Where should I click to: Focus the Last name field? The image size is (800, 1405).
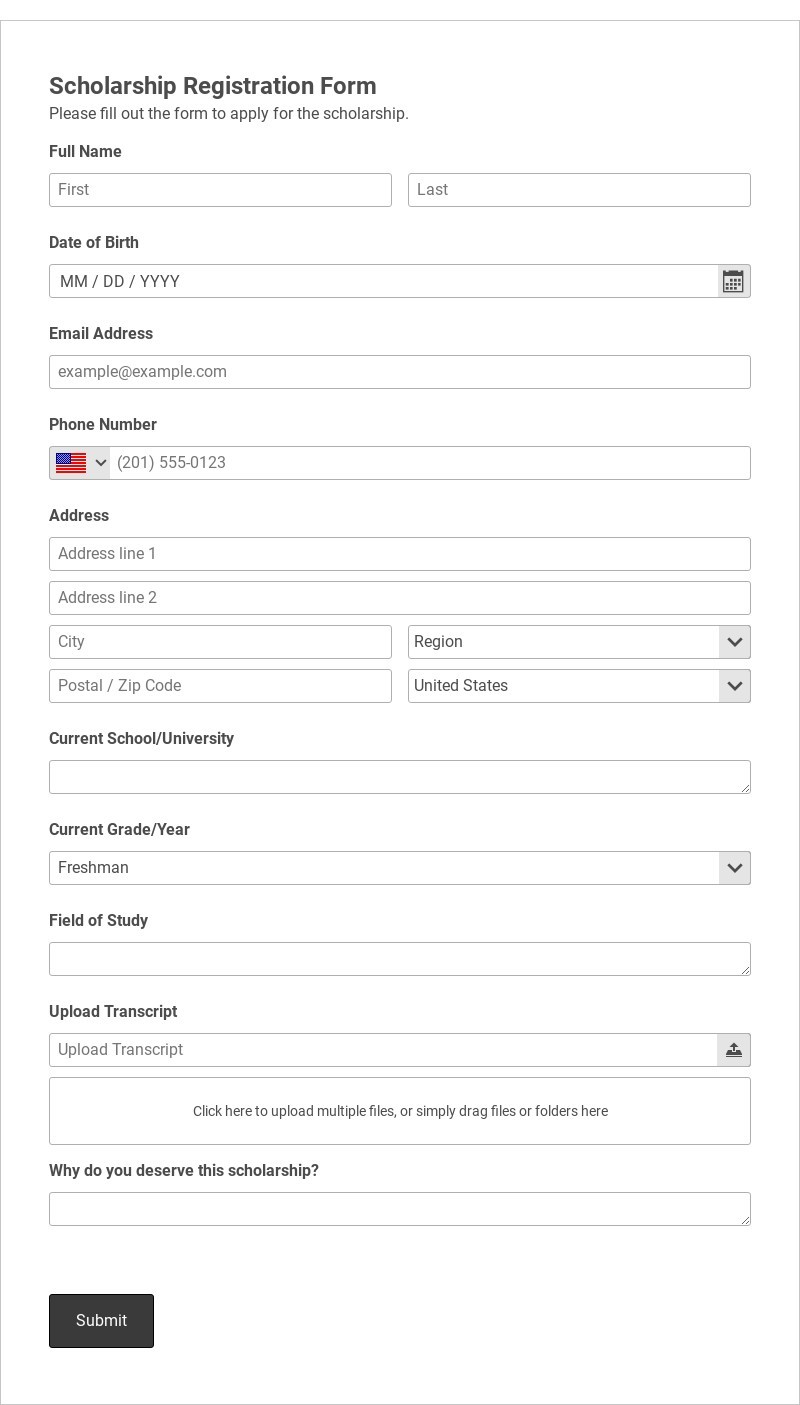[579, 190]
